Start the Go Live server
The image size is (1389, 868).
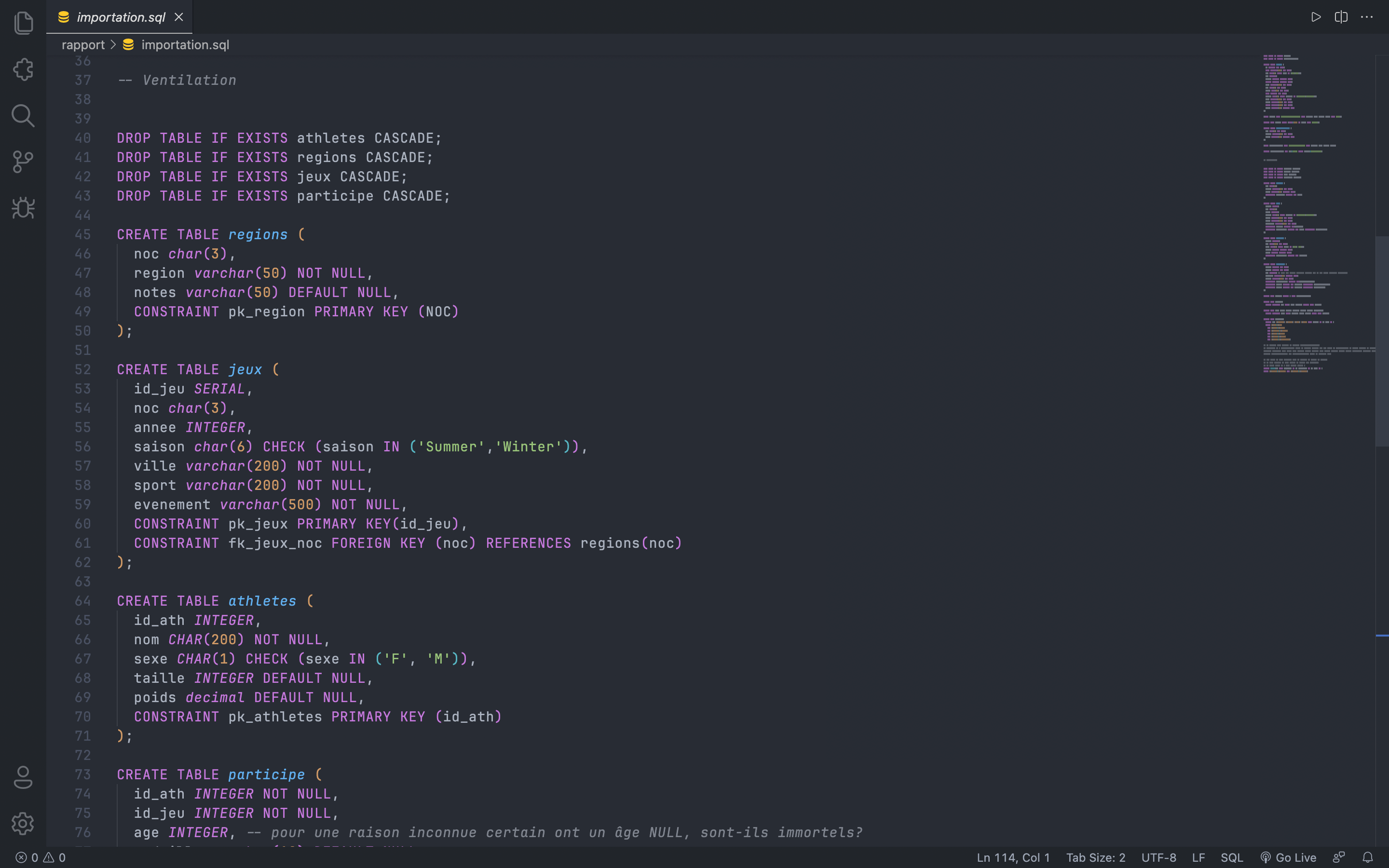pos(1288,858)
